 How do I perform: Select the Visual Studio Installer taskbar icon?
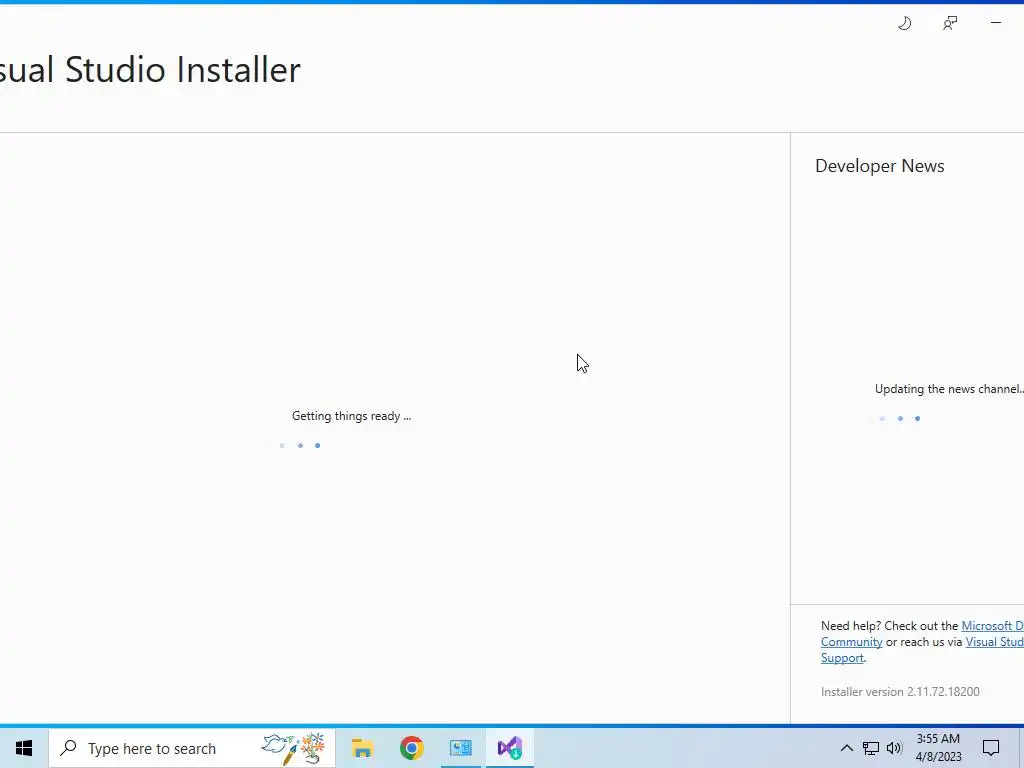tap(510, 748)
